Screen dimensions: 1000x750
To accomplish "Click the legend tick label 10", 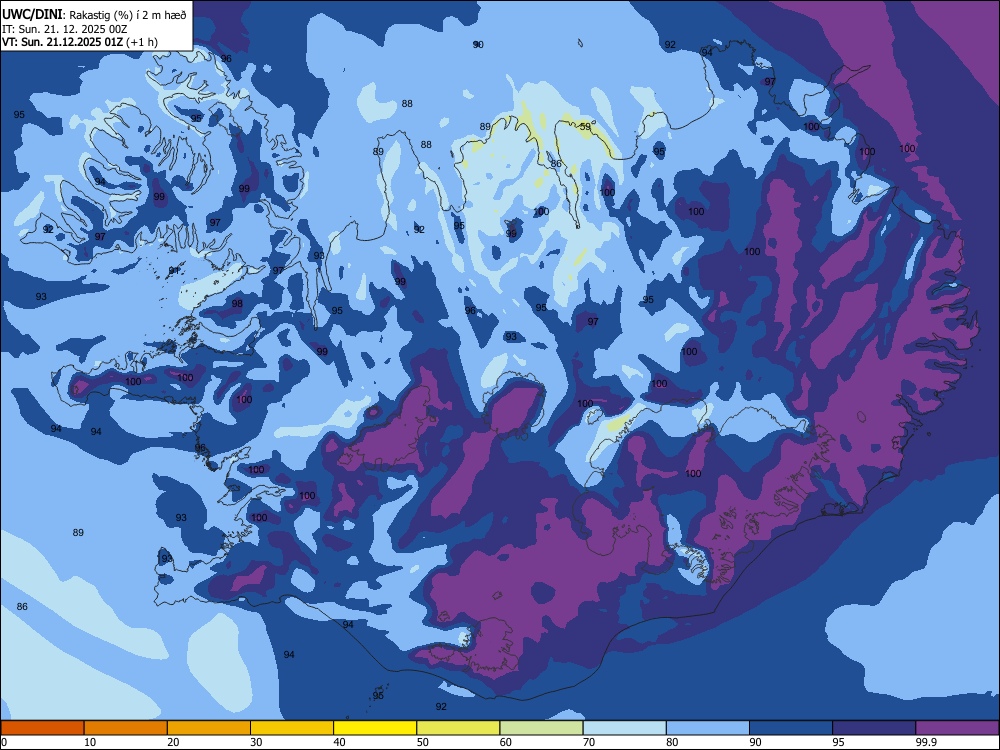I will (x=90, y=742).
